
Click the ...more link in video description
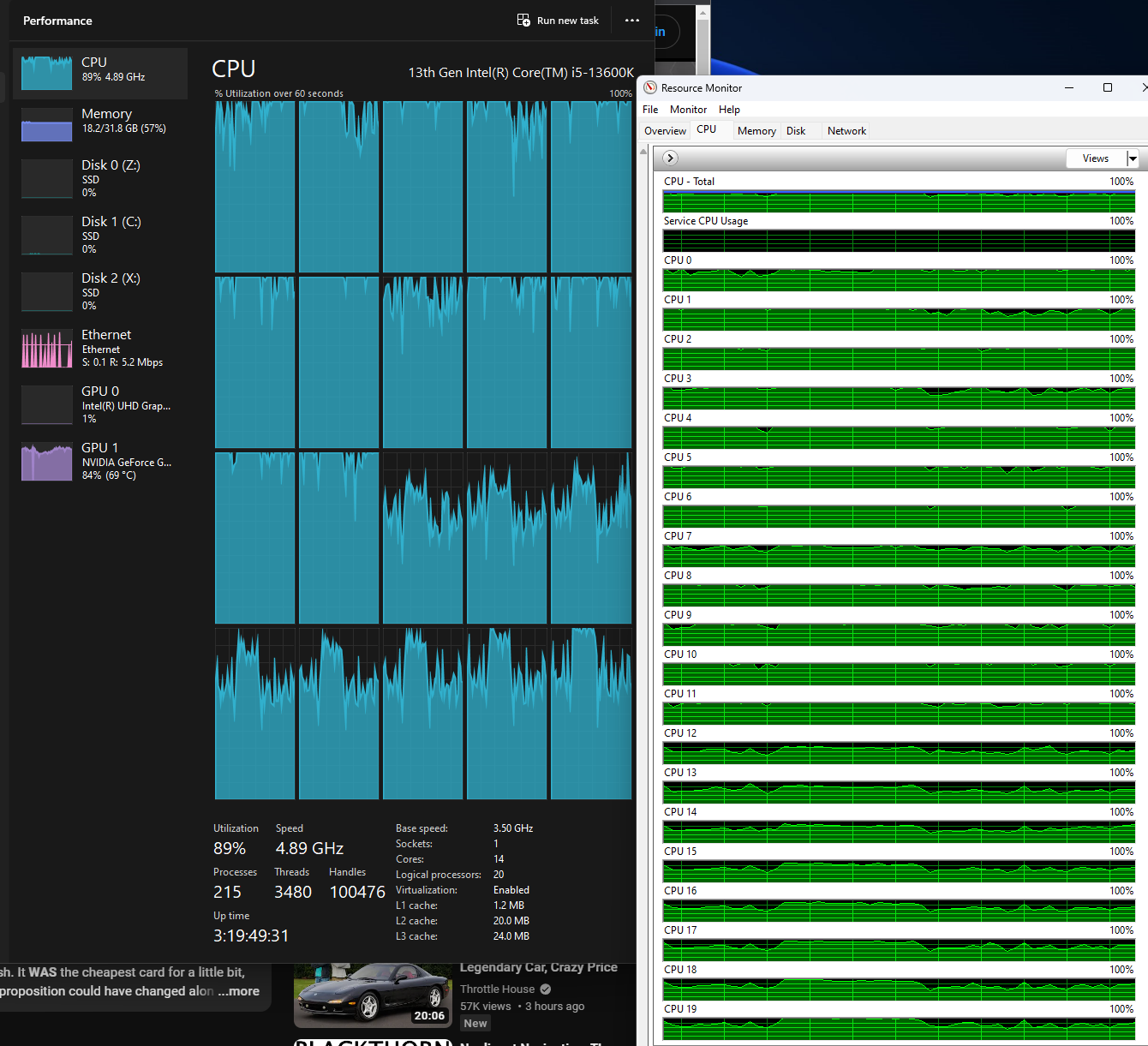(239, 991)
